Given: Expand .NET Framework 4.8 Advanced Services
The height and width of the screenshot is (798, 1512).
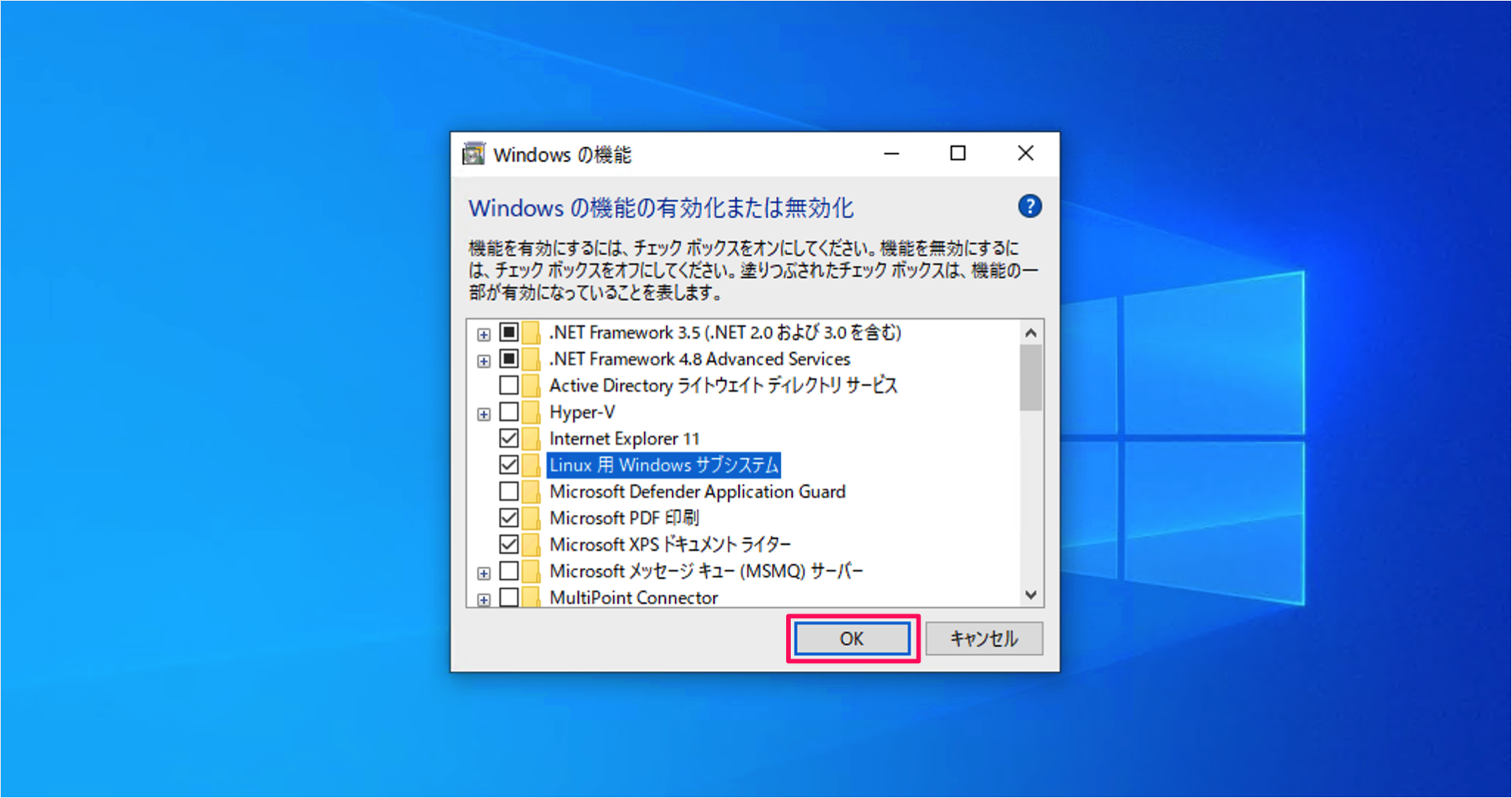Looking at the screenshot, I should pyautogui.click(x=484, y=360).
